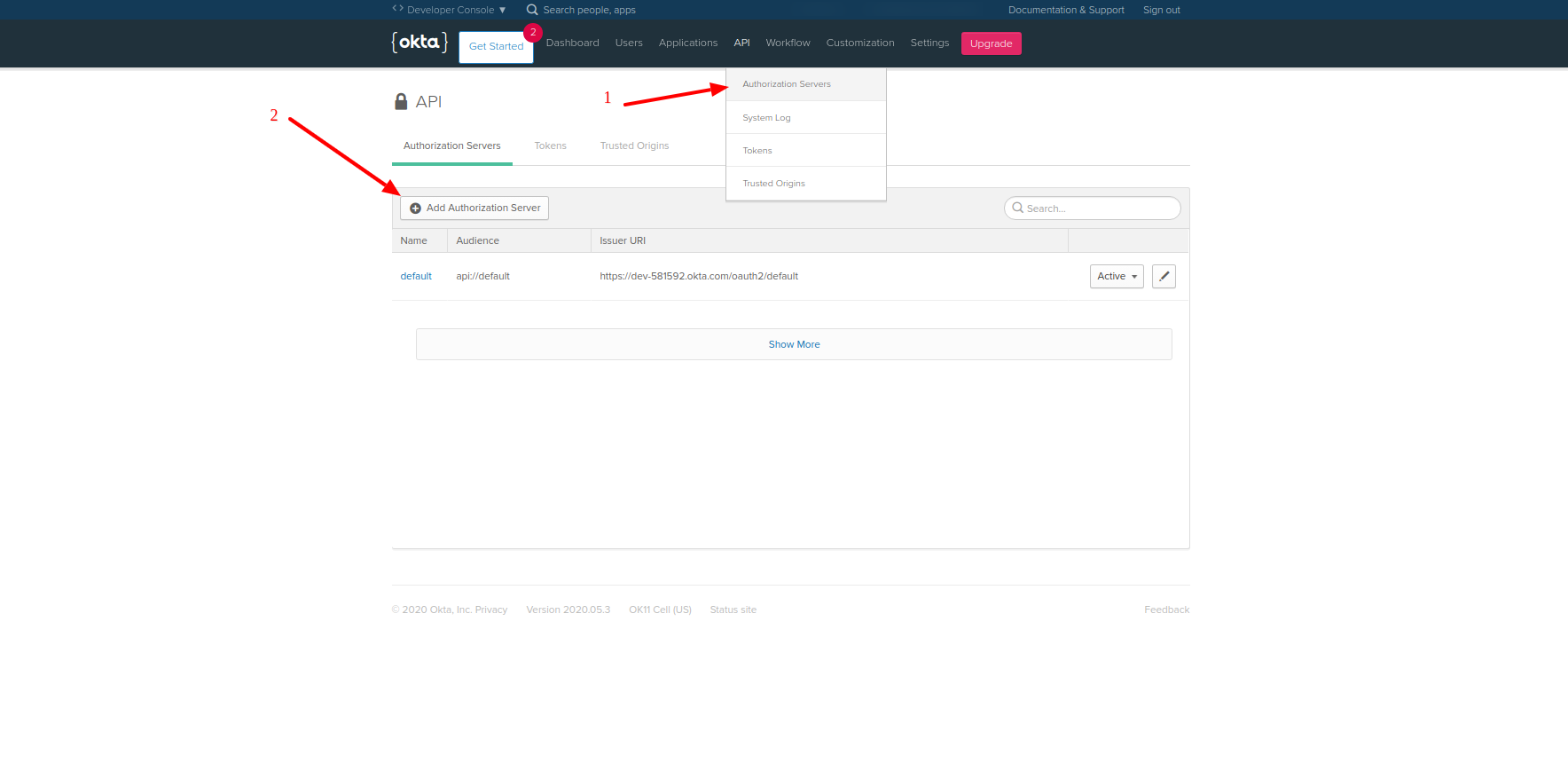This screenshot has height=763, width=1568.
Task: Switch to the Tokens tab
Action: click(550, 146)
